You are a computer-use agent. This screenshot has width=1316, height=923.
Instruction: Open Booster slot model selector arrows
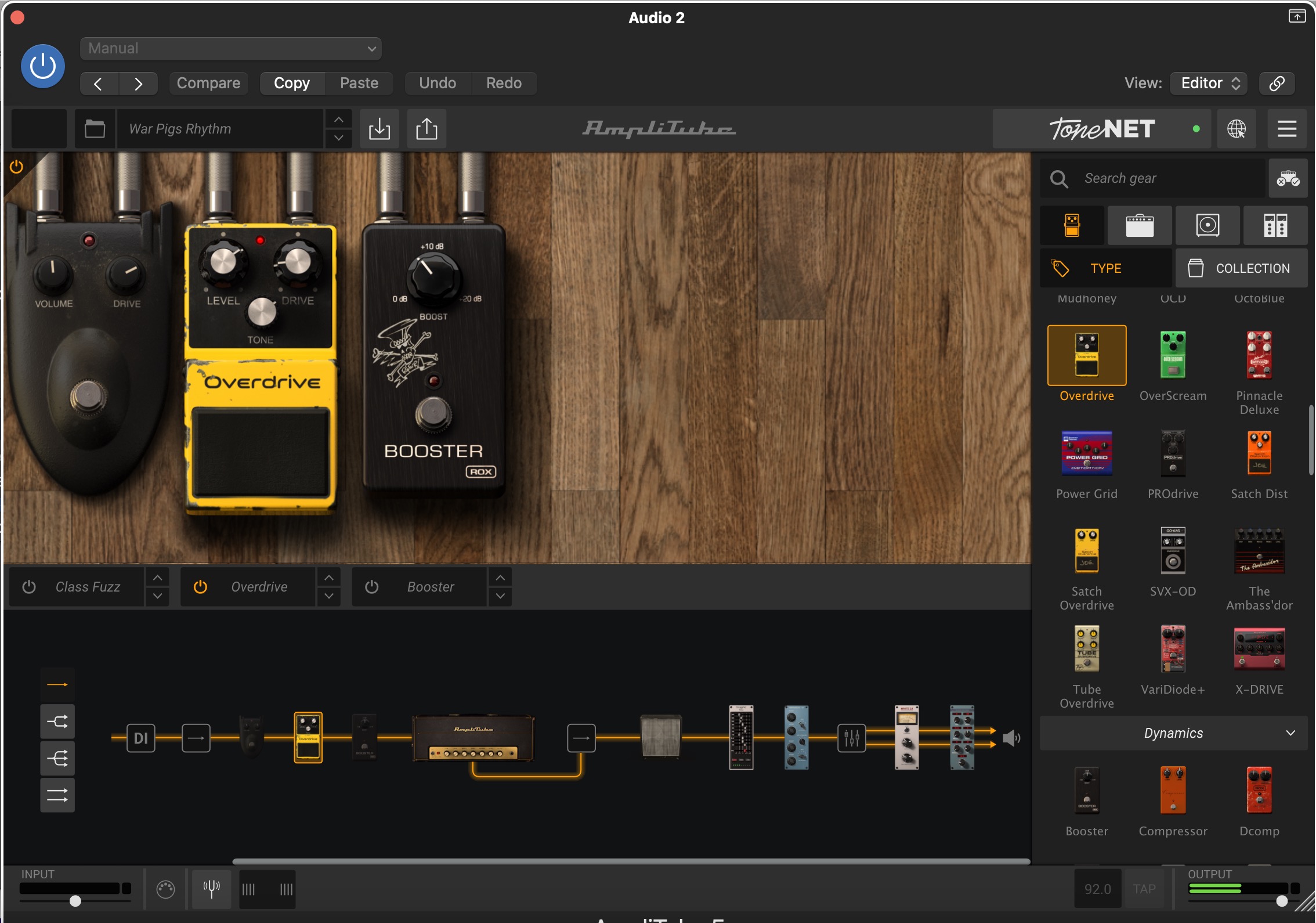tap(500, 587)
